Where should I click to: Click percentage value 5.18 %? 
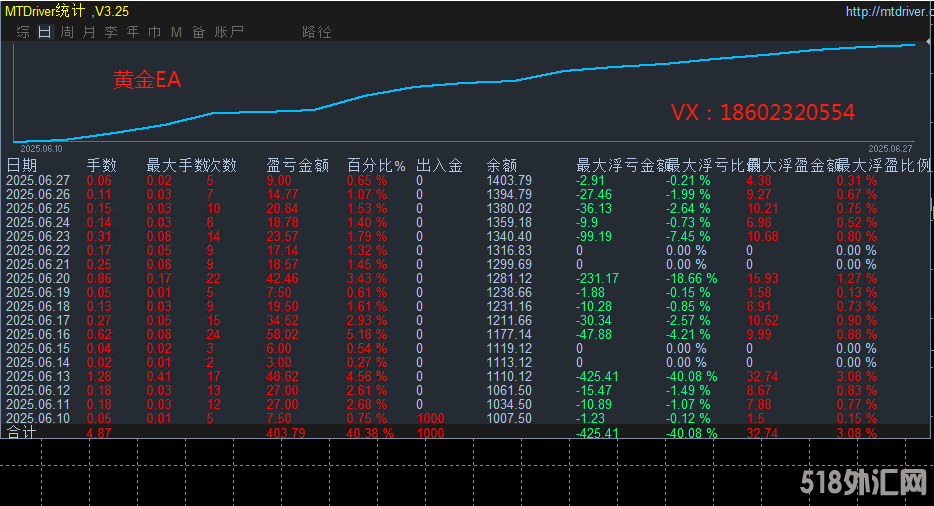pyautogui.click(x=367, y=334)
